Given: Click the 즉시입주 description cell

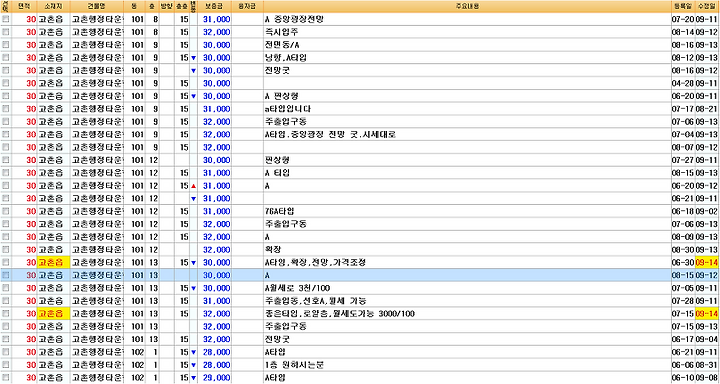Looking at the screenshot, I should coord(467,32).
